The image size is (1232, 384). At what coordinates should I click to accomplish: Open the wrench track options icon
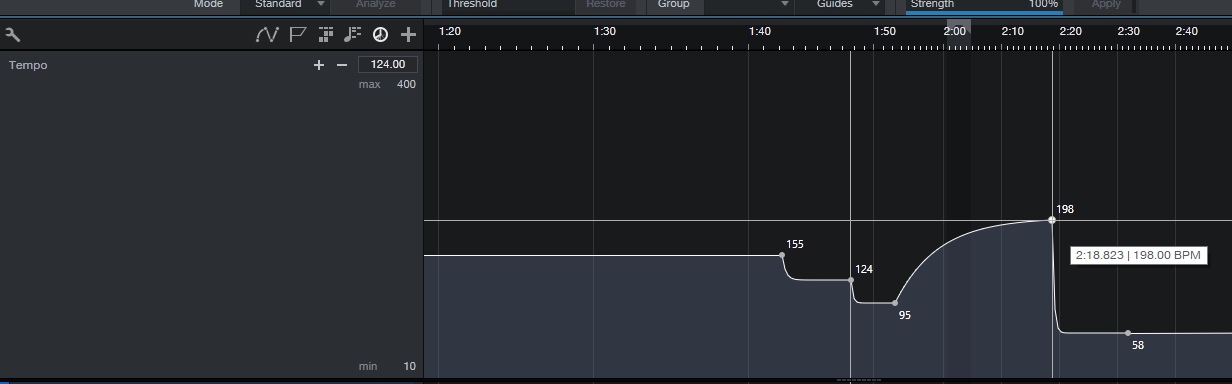pyautogui.click(x=12, y=35)
